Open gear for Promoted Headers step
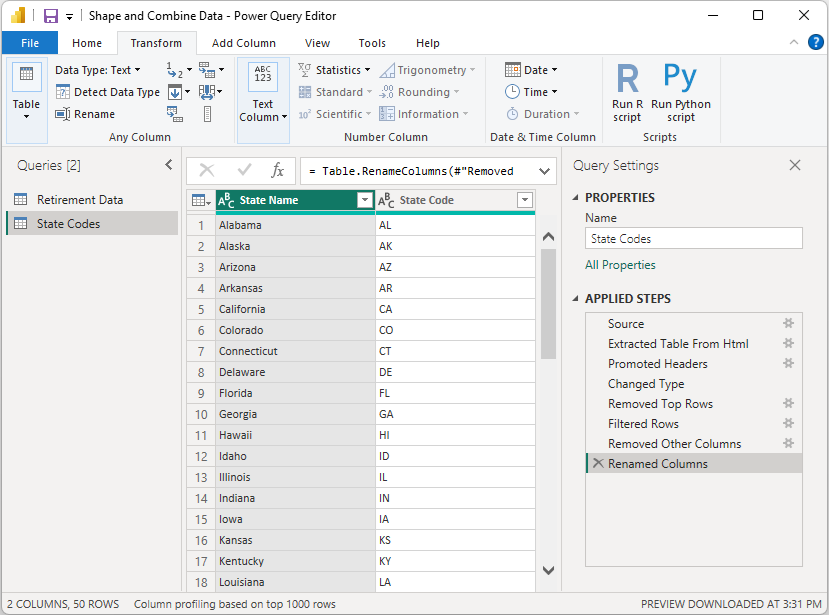This screenshot has width=829, height=615. click(x=788, y=363)
